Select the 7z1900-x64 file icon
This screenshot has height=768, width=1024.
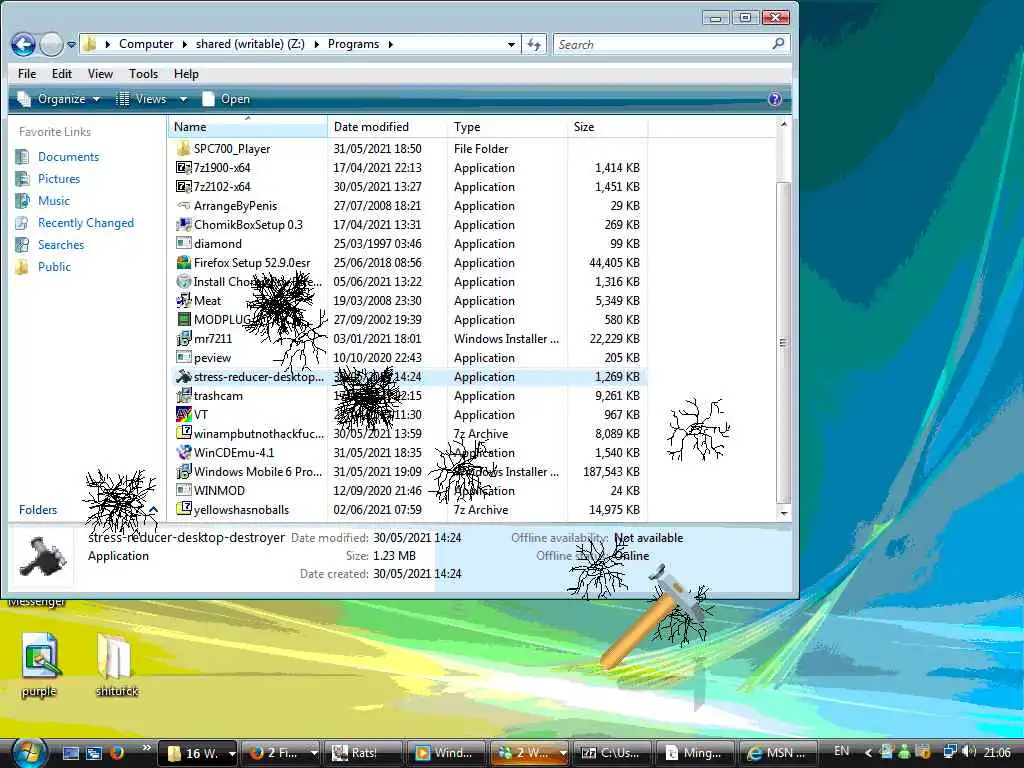click(184, 168)
